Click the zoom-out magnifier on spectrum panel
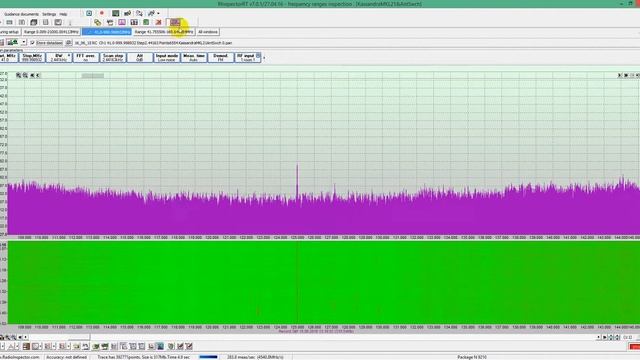The height and width of the screenshot is (360, 640). [25, 76]
